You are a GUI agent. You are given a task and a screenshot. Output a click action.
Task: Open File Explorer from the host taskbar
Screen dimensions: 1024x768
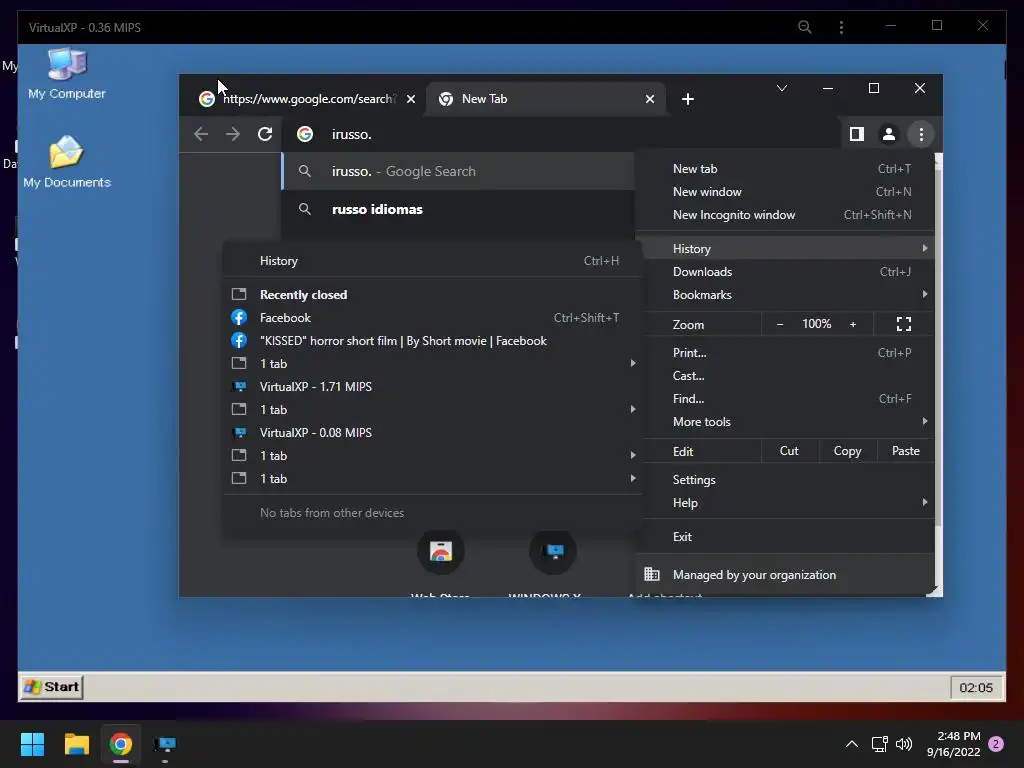(76, 744)
